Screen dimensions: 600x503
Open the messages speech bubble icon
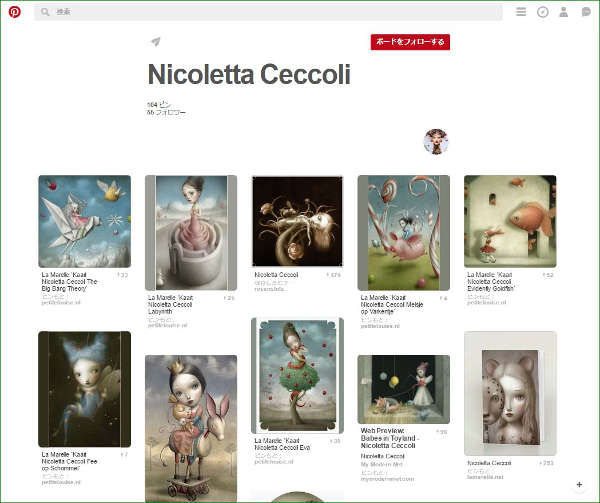[x=586, y=12]
